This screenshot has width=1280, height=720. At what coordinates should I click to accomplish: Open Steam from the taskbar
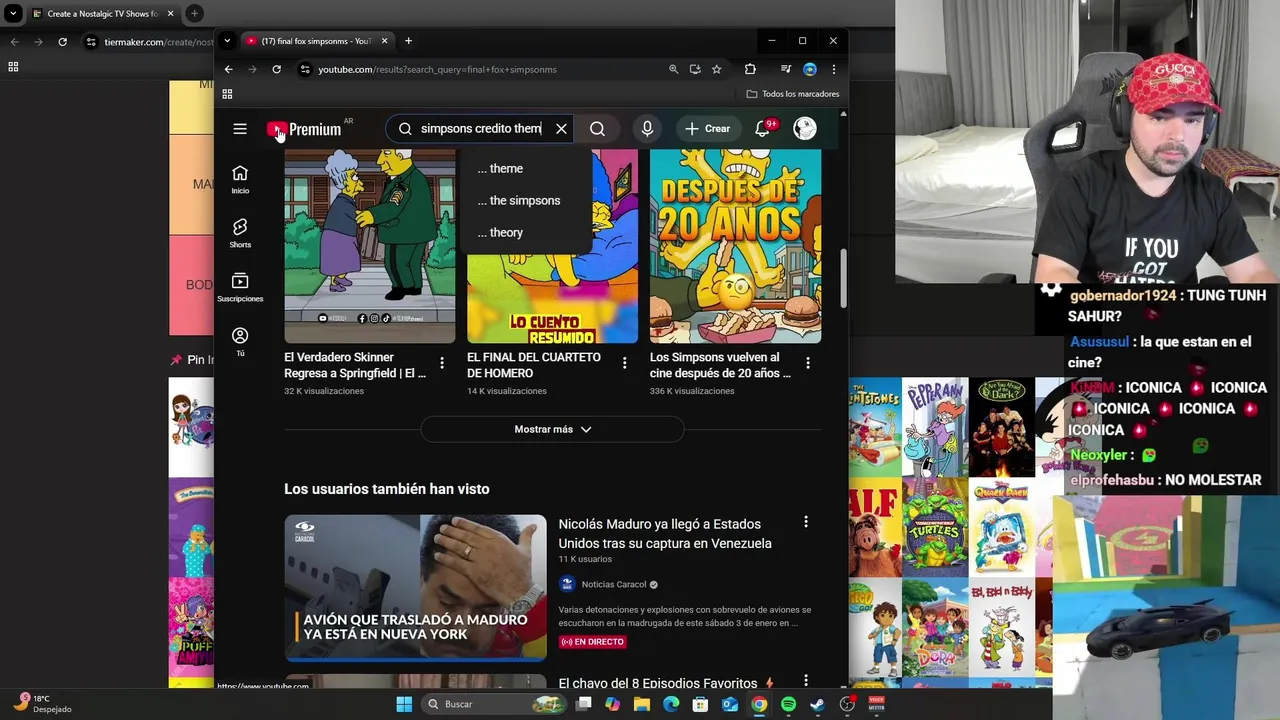point(817,704)
